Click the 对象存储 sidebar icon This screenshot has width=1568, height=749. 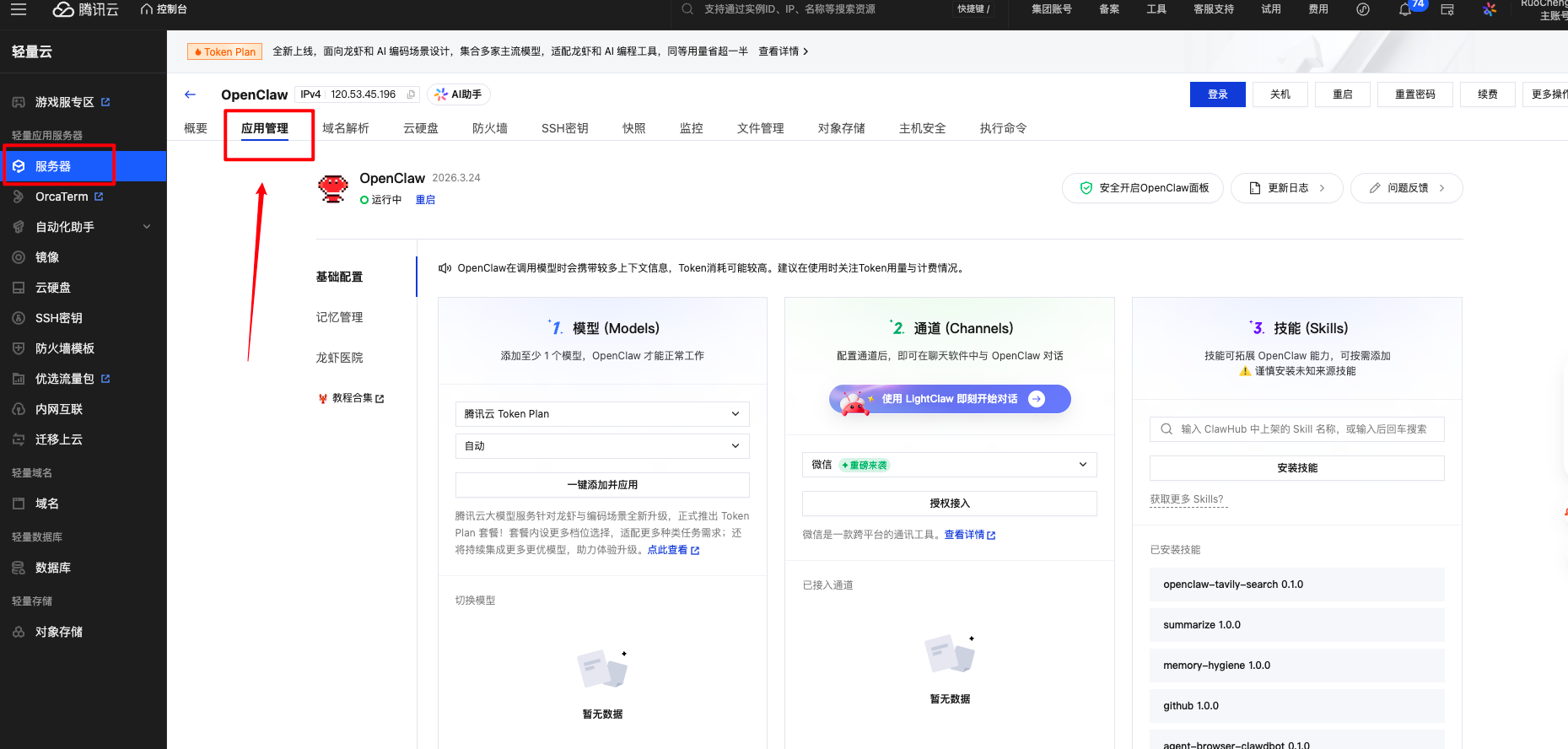coord(19,632)
